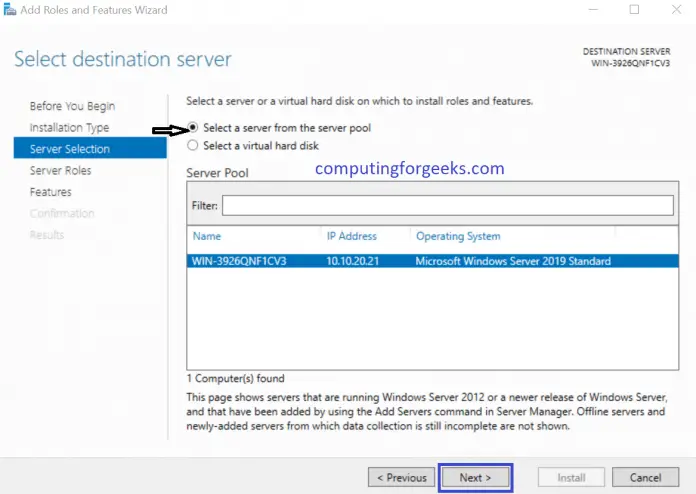Jump to Server Roles step

tap(60, 171)
